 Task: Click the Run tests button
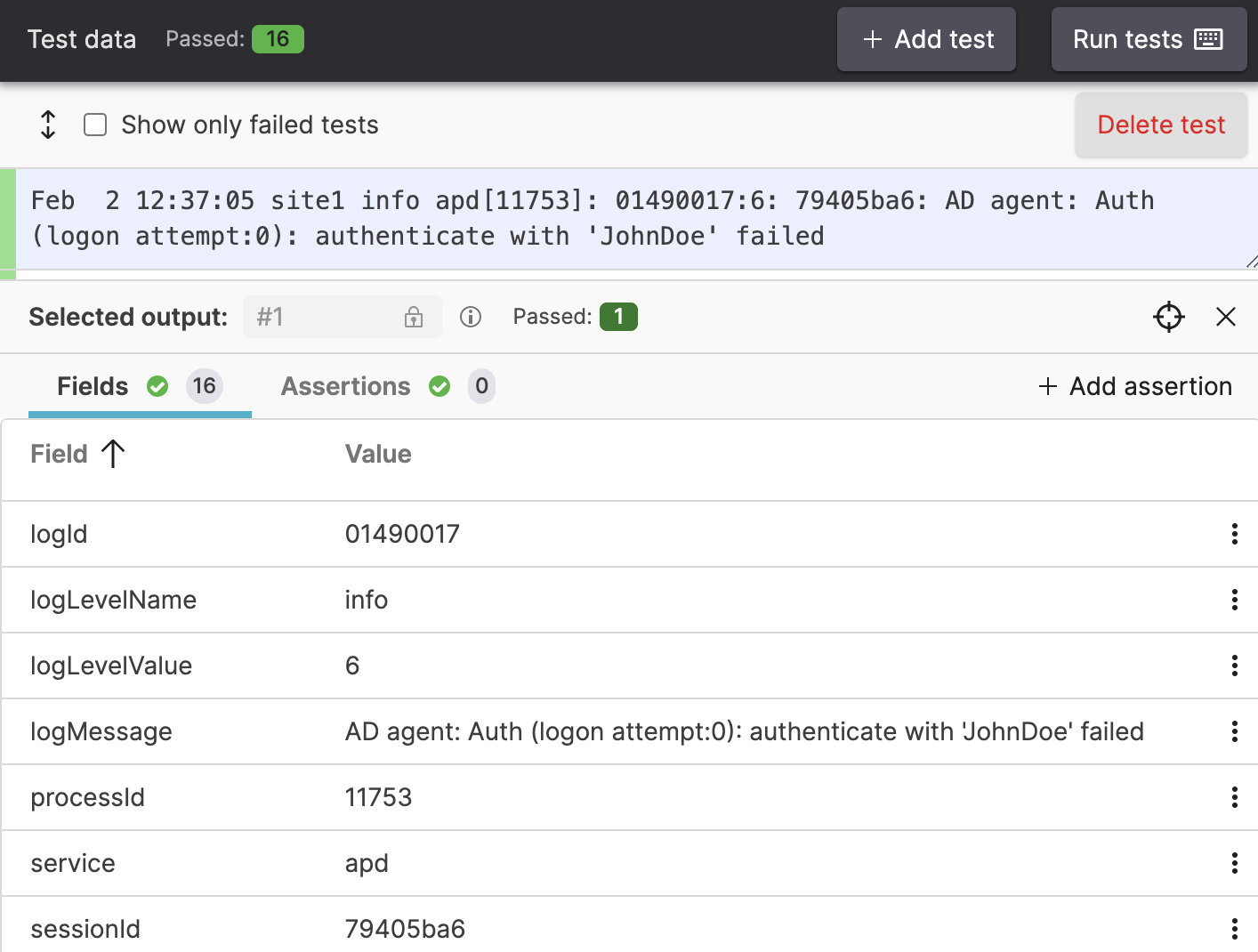(1149, 39)
